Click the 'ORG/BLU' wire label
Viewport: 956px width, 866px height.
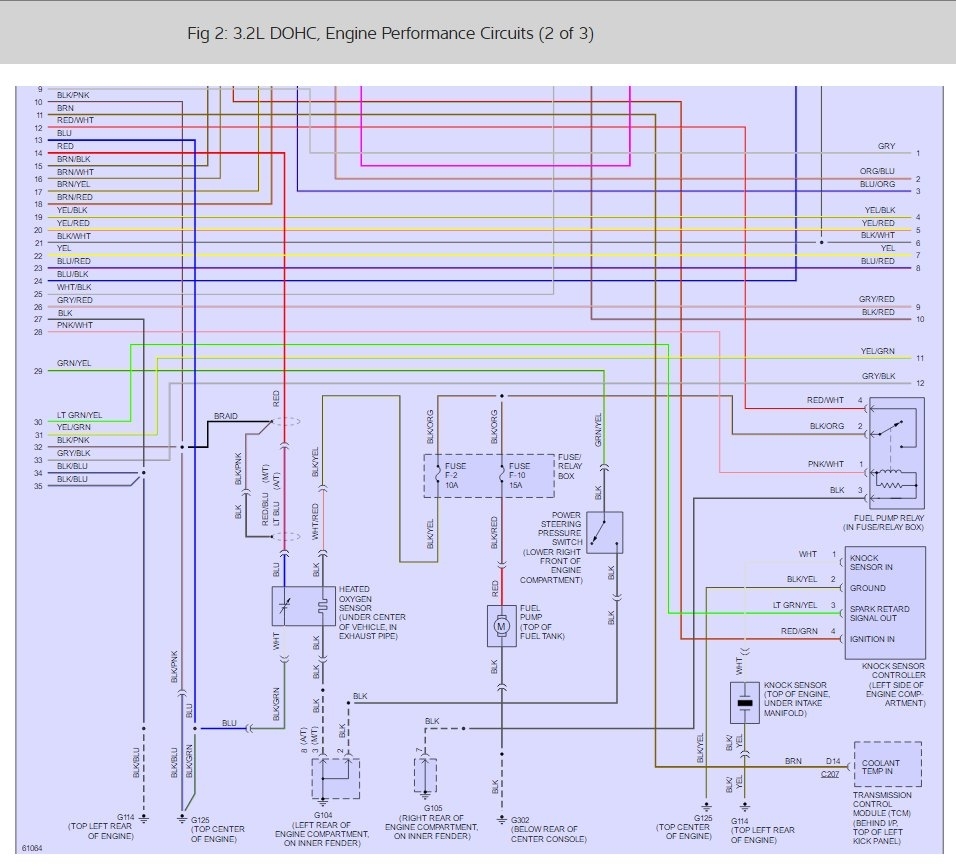(x=877, y=171)
